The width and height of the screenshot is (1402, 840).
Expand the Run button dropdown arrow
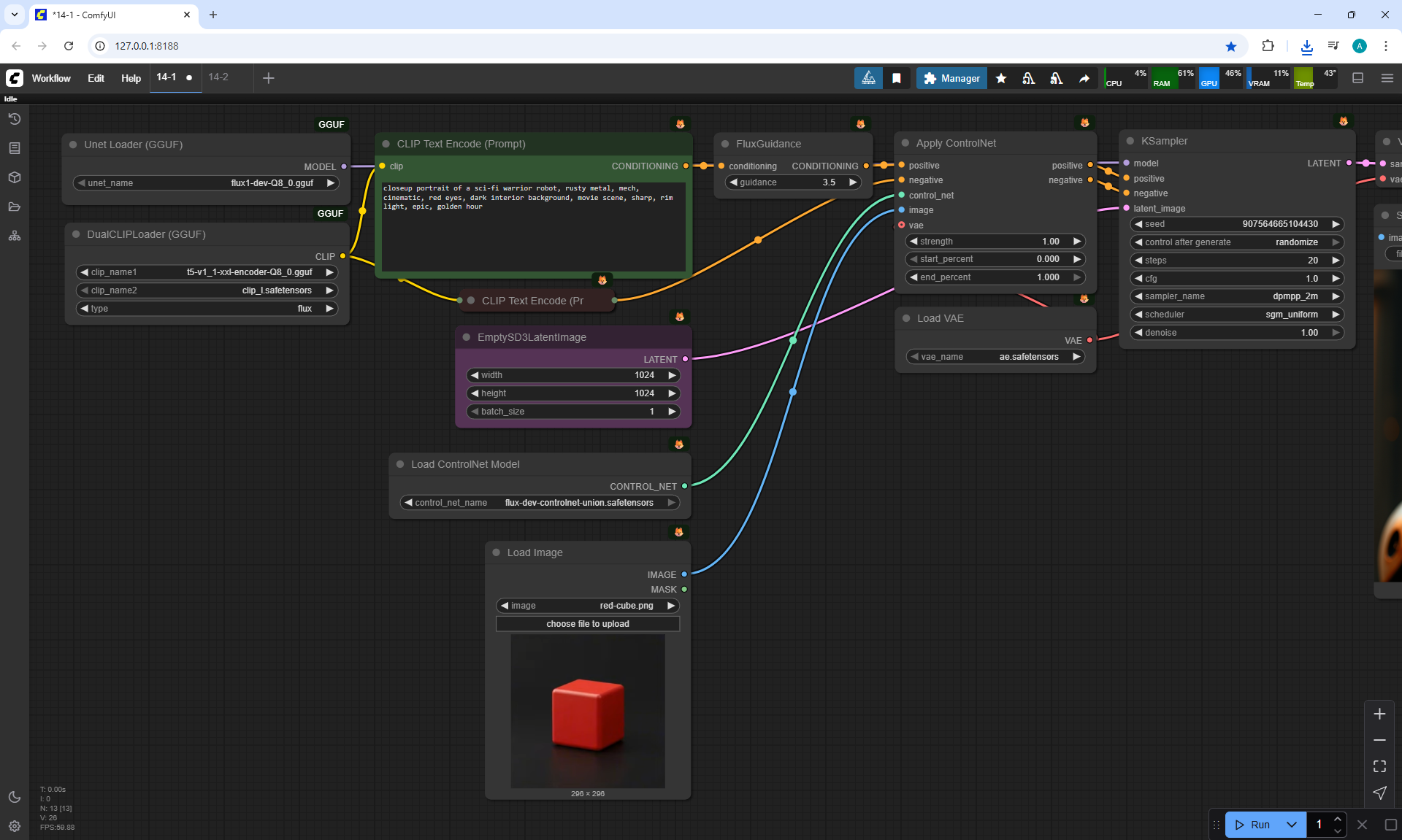[1291, 825]
